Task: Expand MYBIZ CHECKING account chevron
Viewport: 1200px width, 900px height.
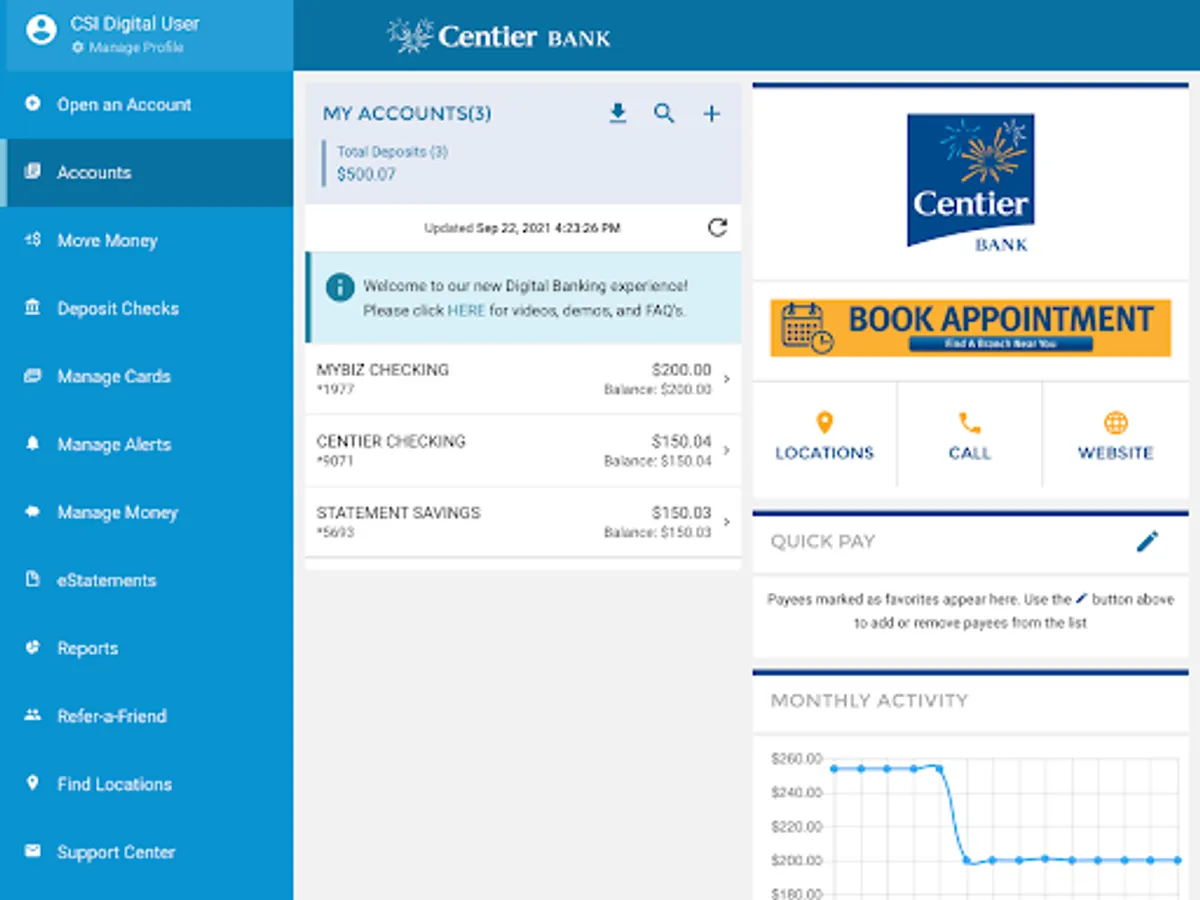Action: coord(726,379)
